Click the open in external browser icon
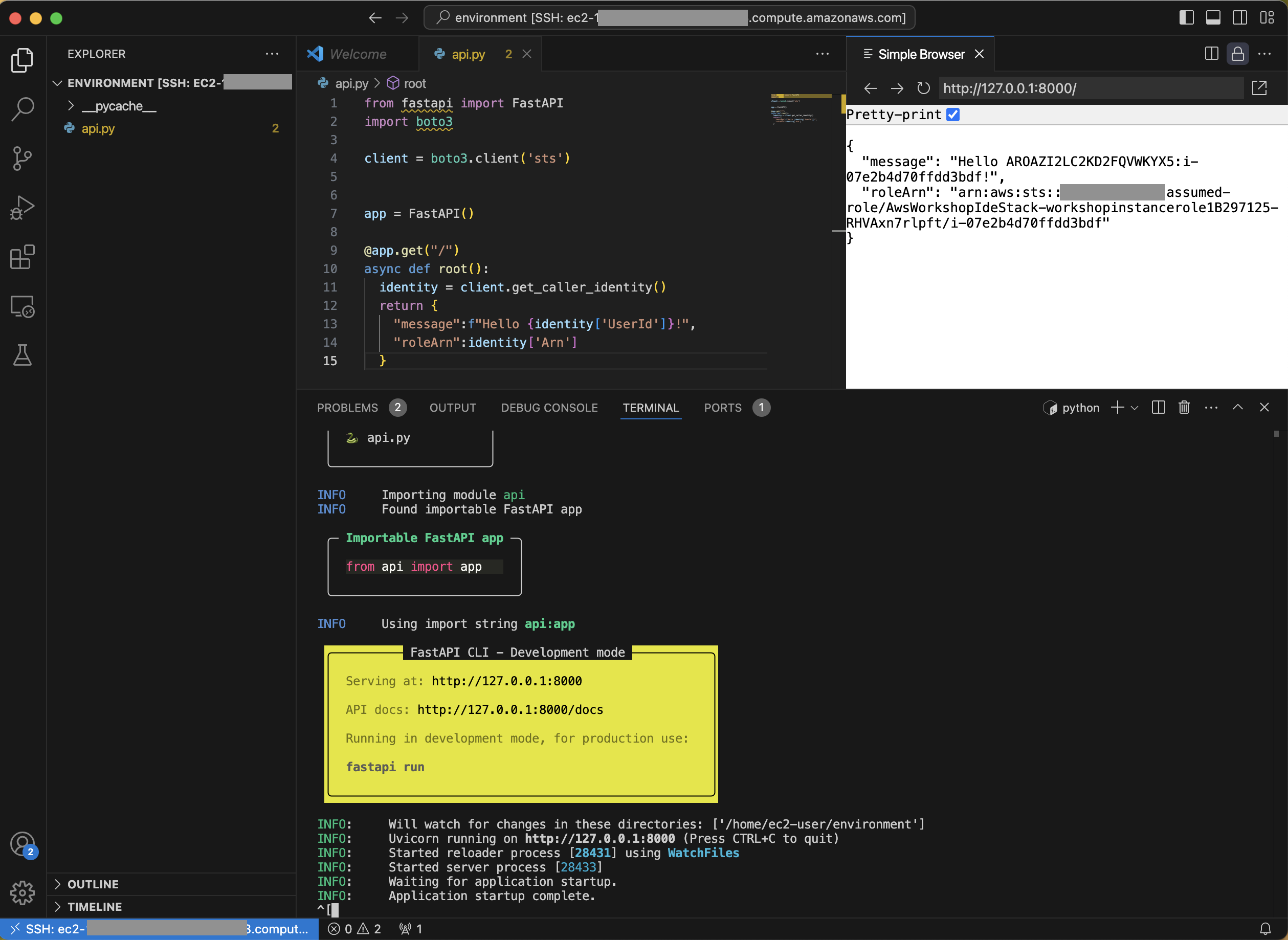The width and height of the screenshot is (1288, 940). click(x=1261, y=89)
